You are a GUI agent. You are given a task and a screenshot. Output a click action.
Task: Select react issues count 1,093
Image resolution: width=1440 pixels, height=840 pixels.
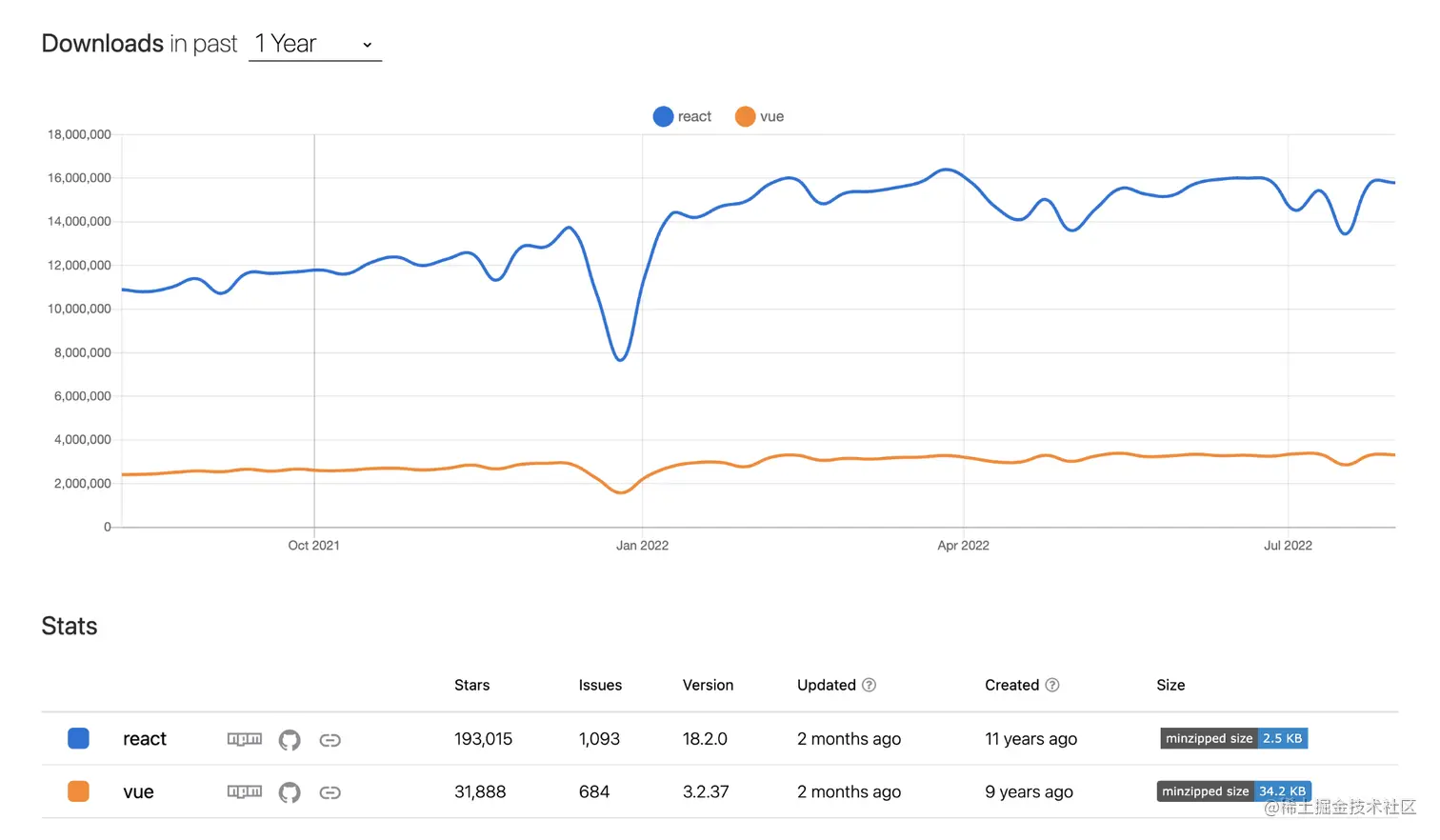point(599,739)
